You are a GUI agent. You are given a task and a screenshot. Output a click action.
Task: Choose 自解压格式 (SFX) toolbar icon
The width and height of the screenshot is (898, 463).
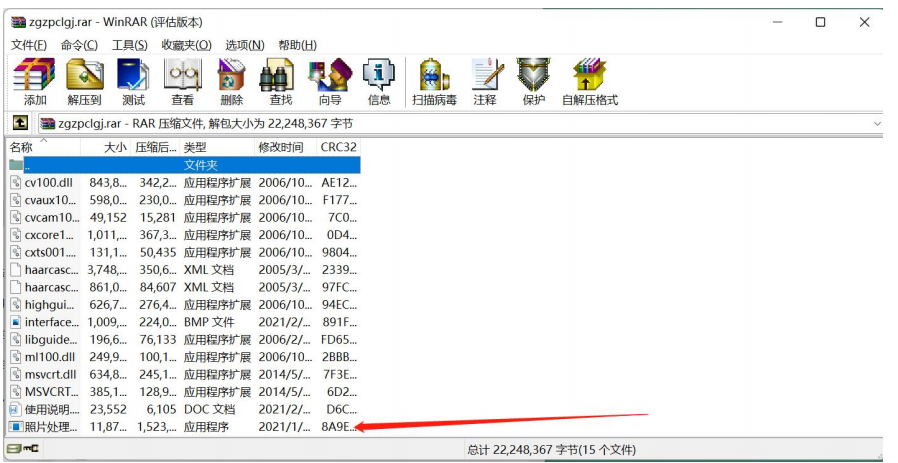(x=589, y=81)
